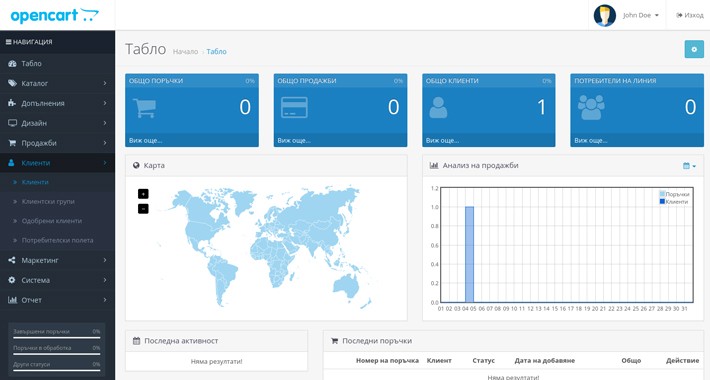
Task: Click the credit card icon in ОБЩО ПРОДАЖБИ tile
Action: tap(294, 108)
